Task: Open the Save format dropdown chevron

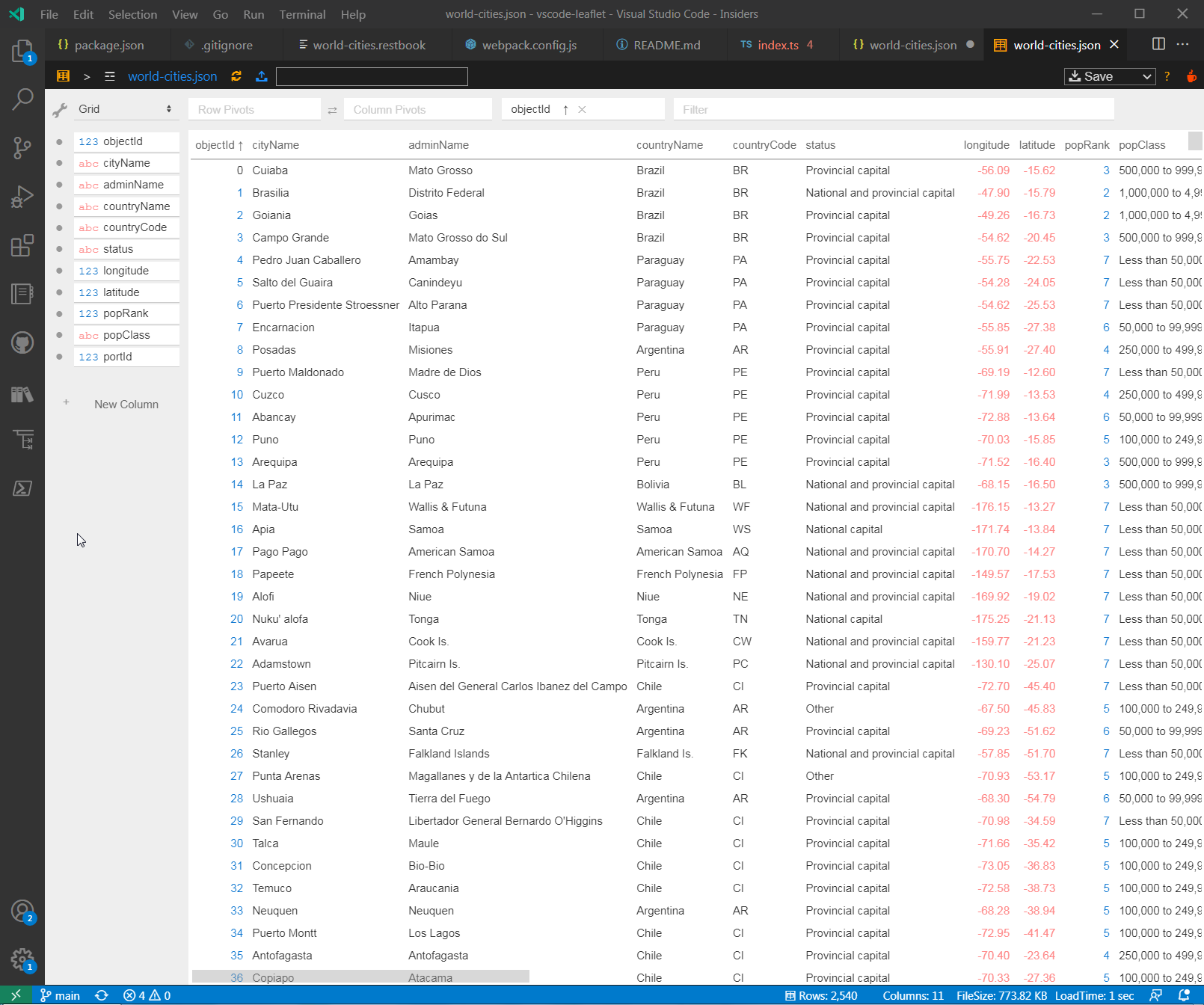Action: coord(1146,76)
